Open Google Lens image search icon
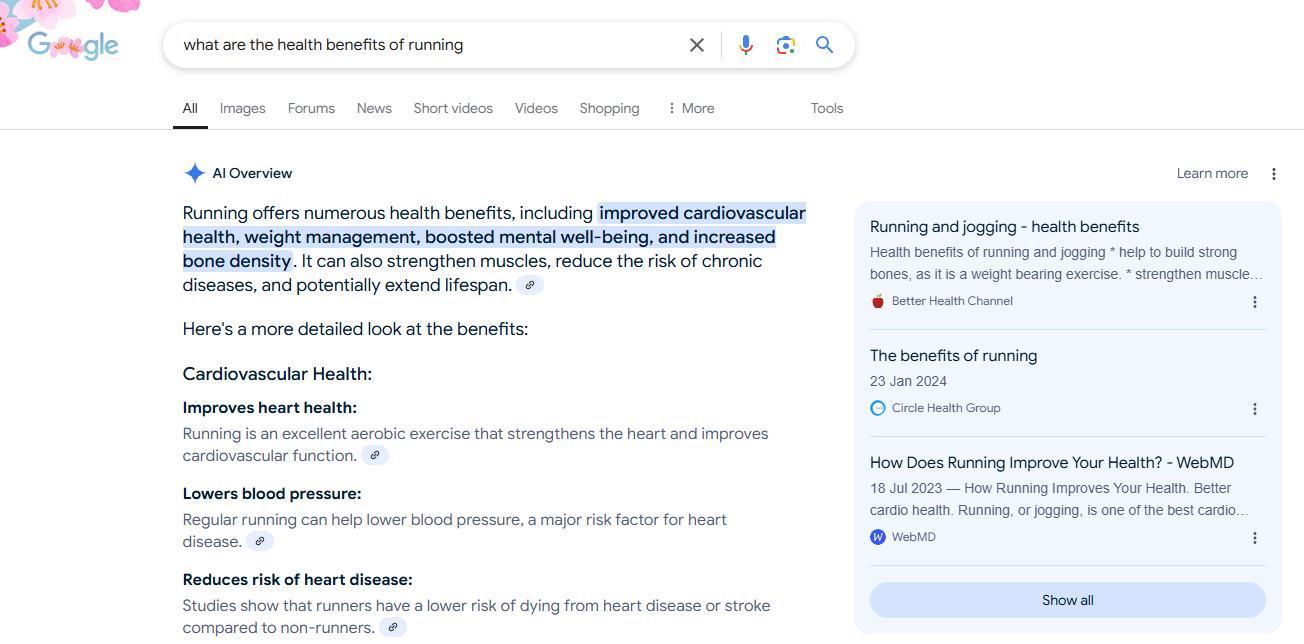The width and height of the screenshot is (1304, 644). coord(786,45)
